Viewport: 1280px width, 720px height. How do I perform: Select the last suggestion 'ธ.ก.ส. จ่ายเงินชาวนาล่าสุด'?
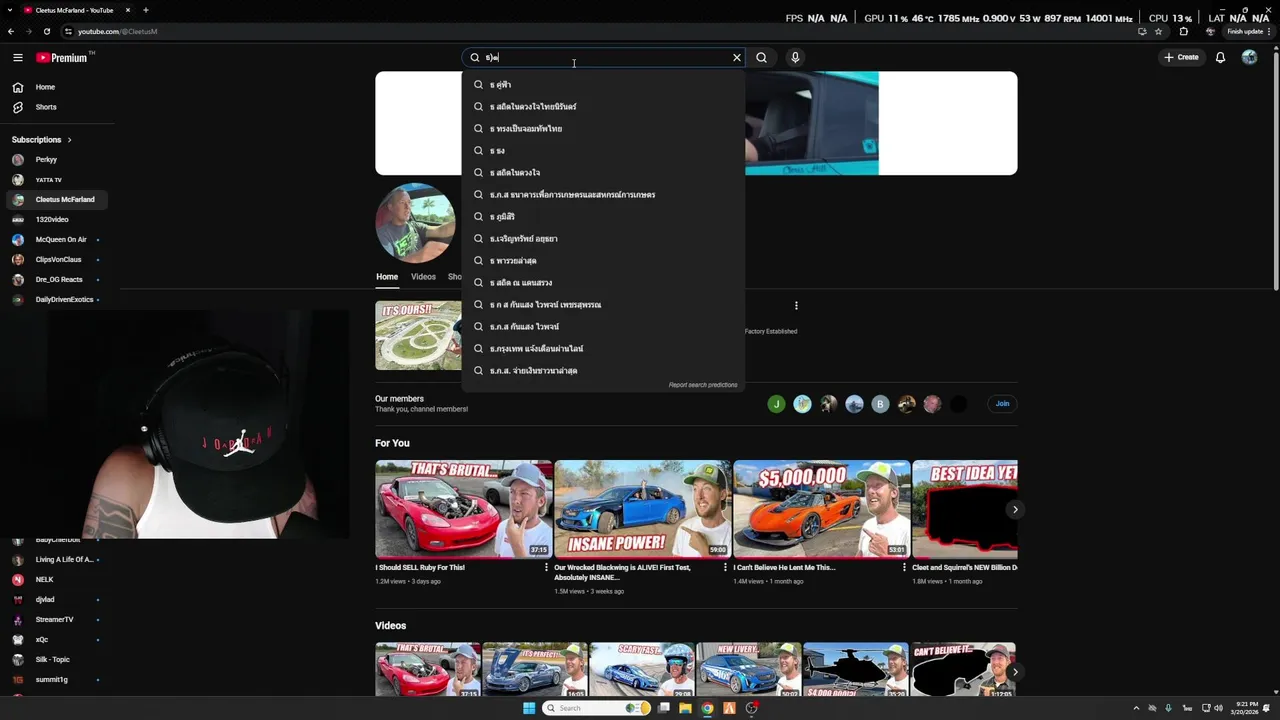(x=603, y=371)
